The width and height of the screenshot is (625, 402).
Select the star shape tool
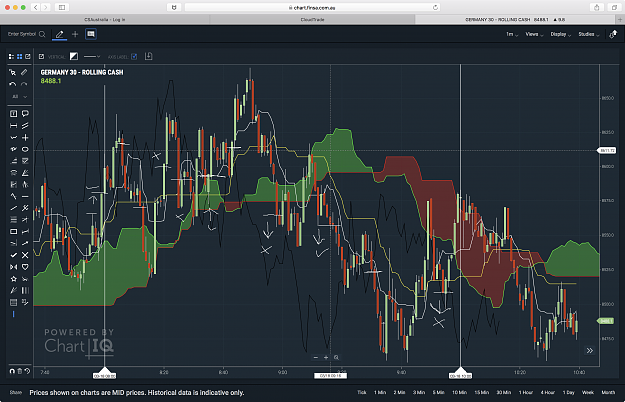[x=13, y=279]
